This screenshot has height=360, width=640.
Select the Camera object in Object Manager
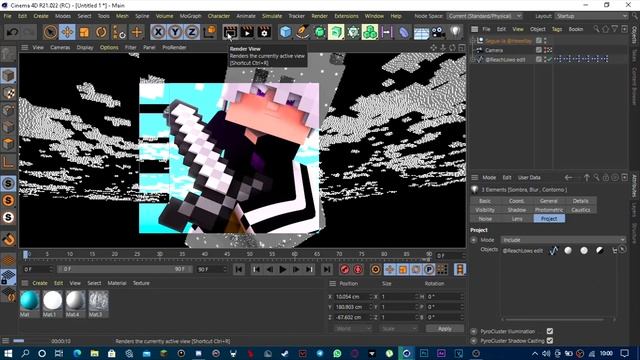(x=494, y=50)
